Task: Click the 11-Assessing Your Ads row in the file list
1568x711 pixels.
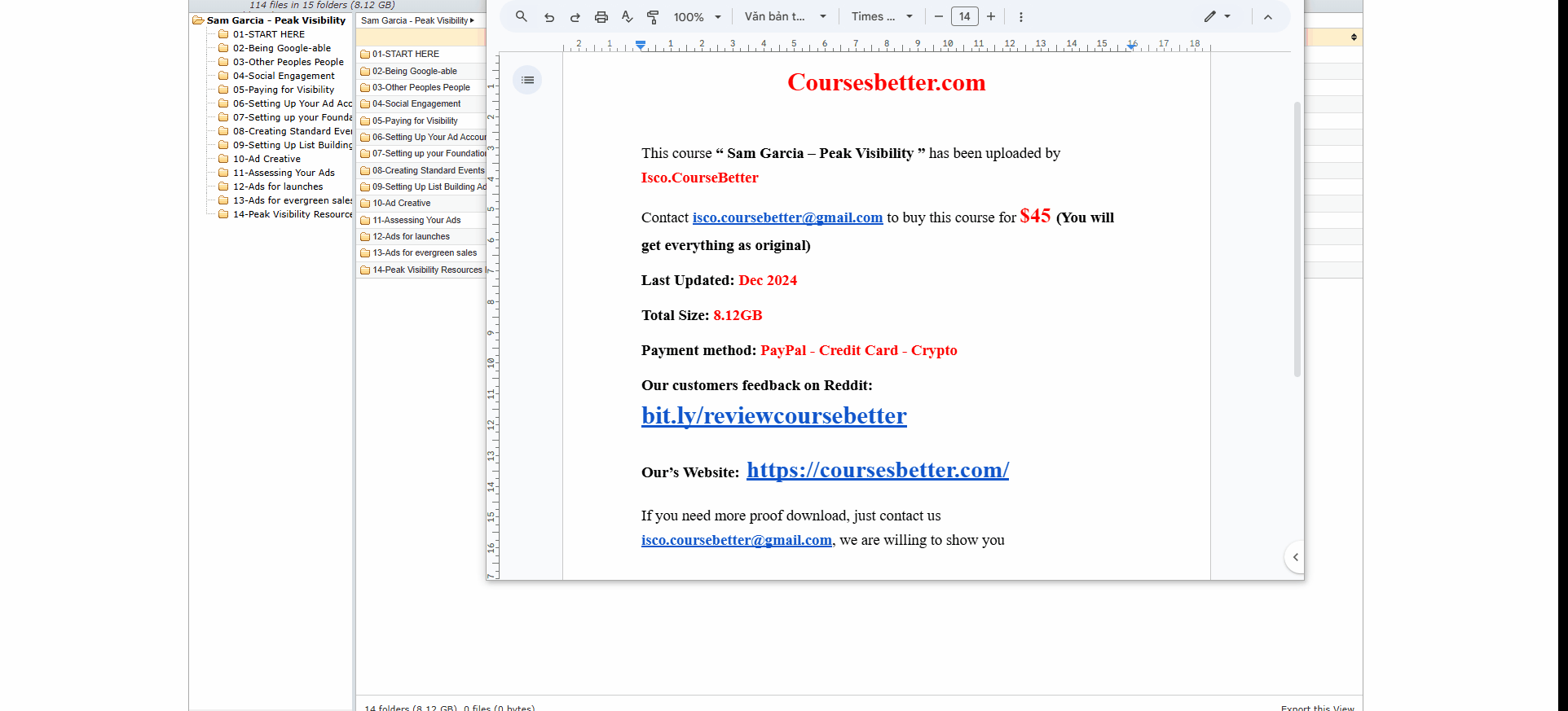Action: 421,220
